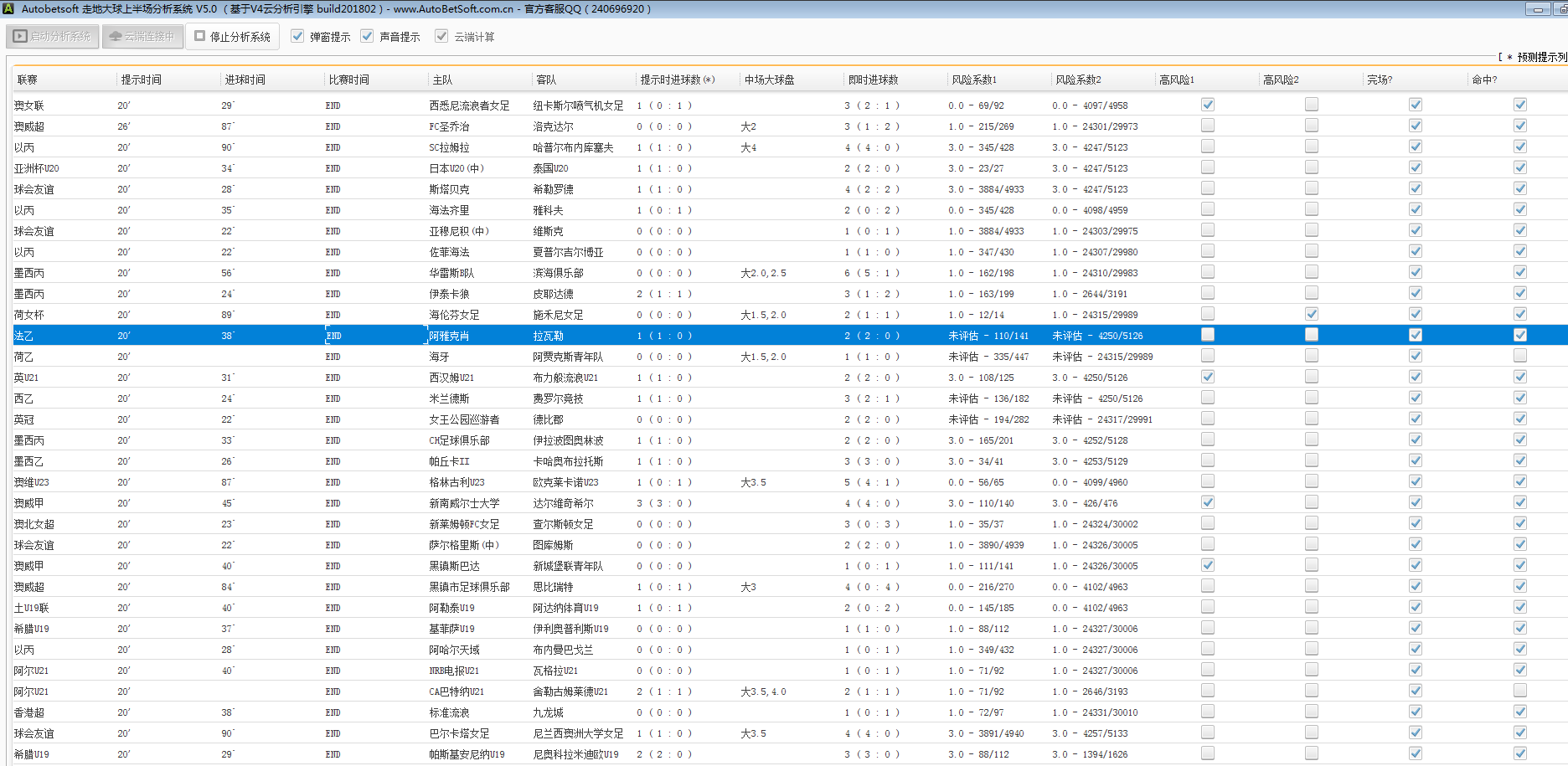1568x766 pixels.
Task: Click the cloud icon on 云端连接中
Action: coord(116,37)
